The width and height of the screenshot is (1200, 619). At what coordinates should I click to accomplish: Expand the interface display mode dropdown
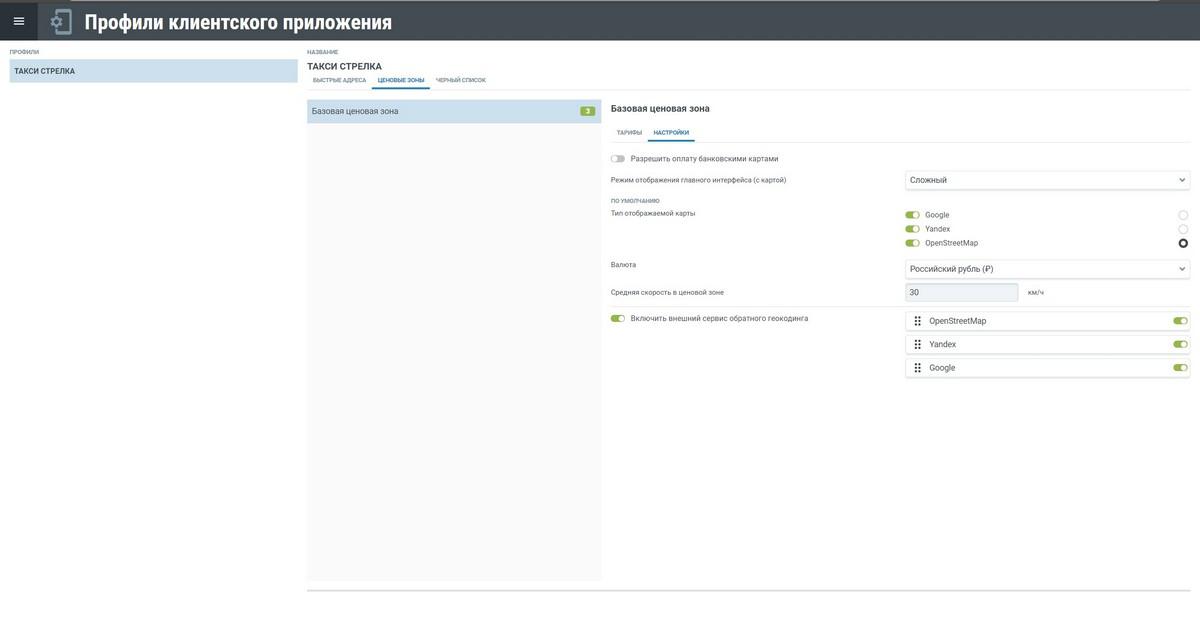coord(1047,180)
